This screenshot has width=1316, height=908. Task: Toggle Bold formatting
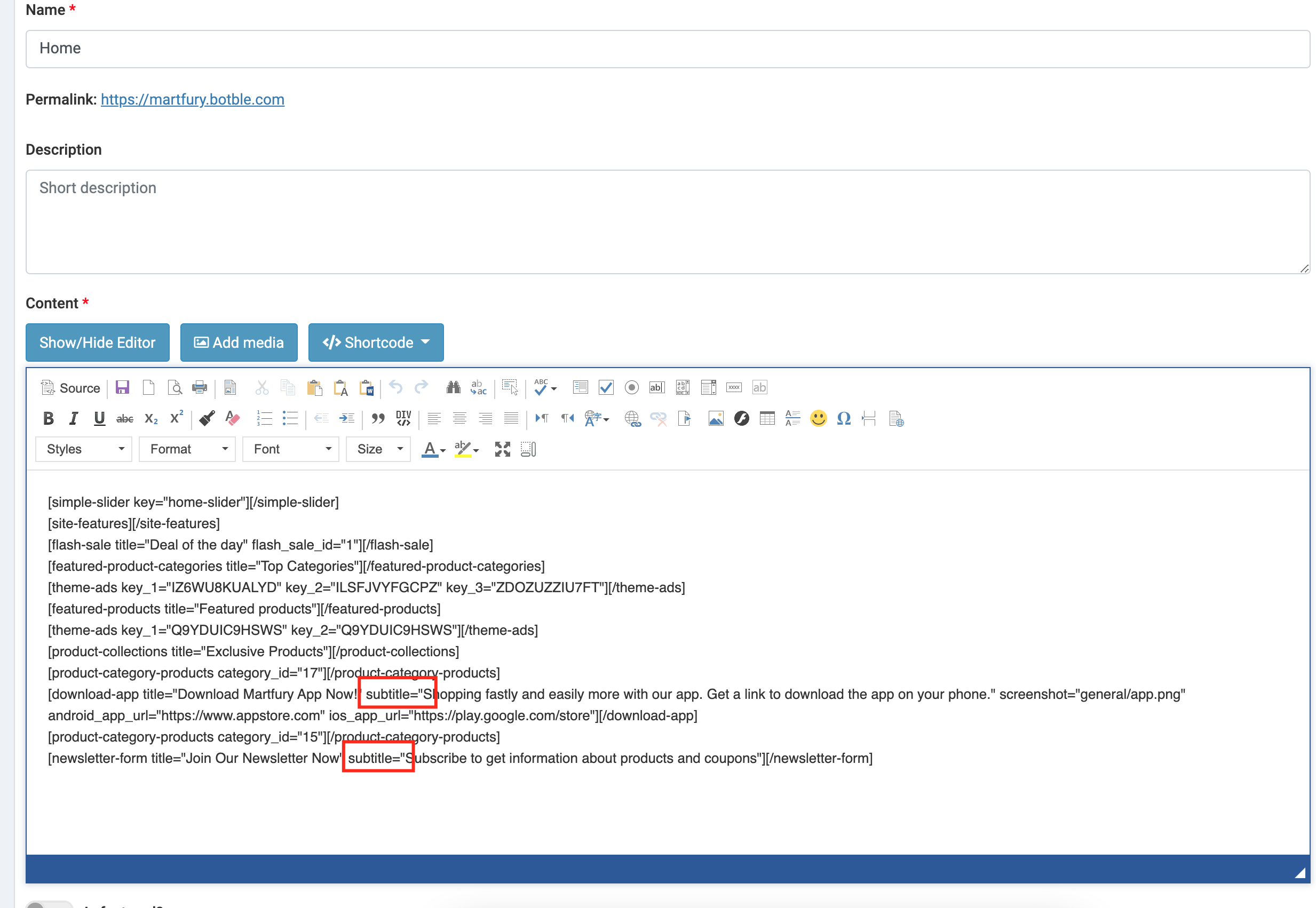[x=49, y=419]
